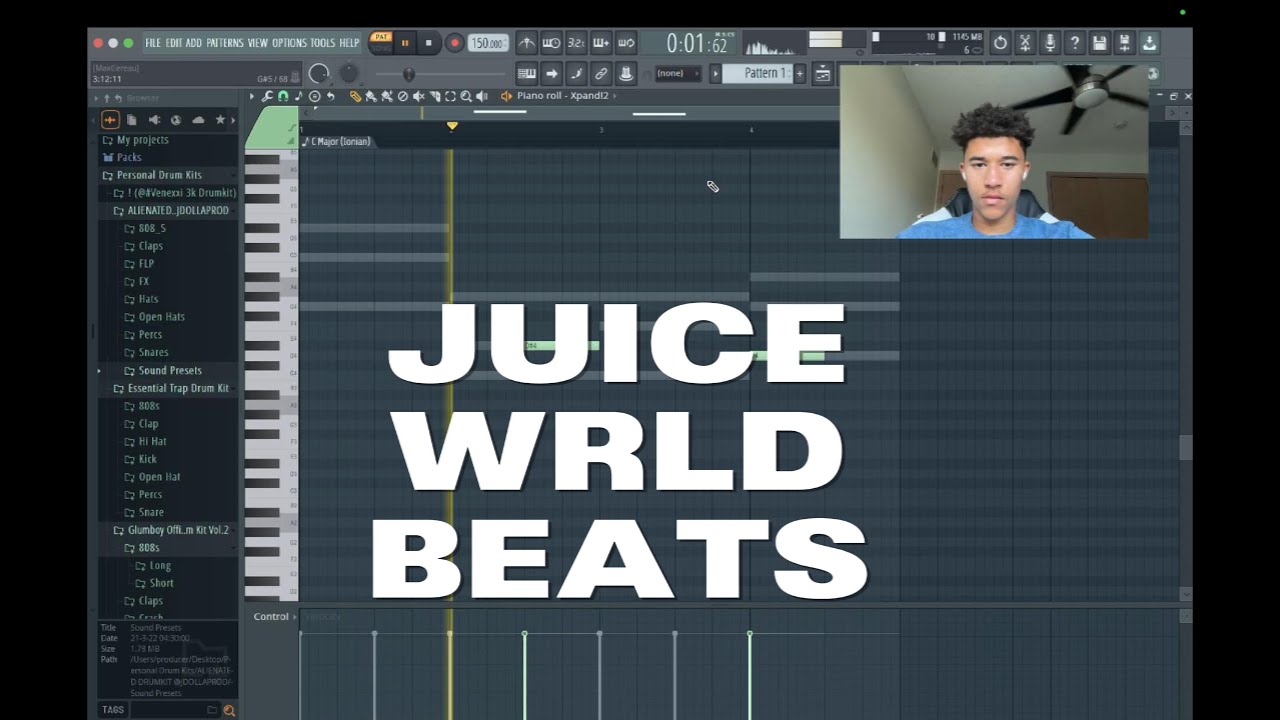Select the delete tool
Viewport: 1280px width, 720px height.
[403, 96]
